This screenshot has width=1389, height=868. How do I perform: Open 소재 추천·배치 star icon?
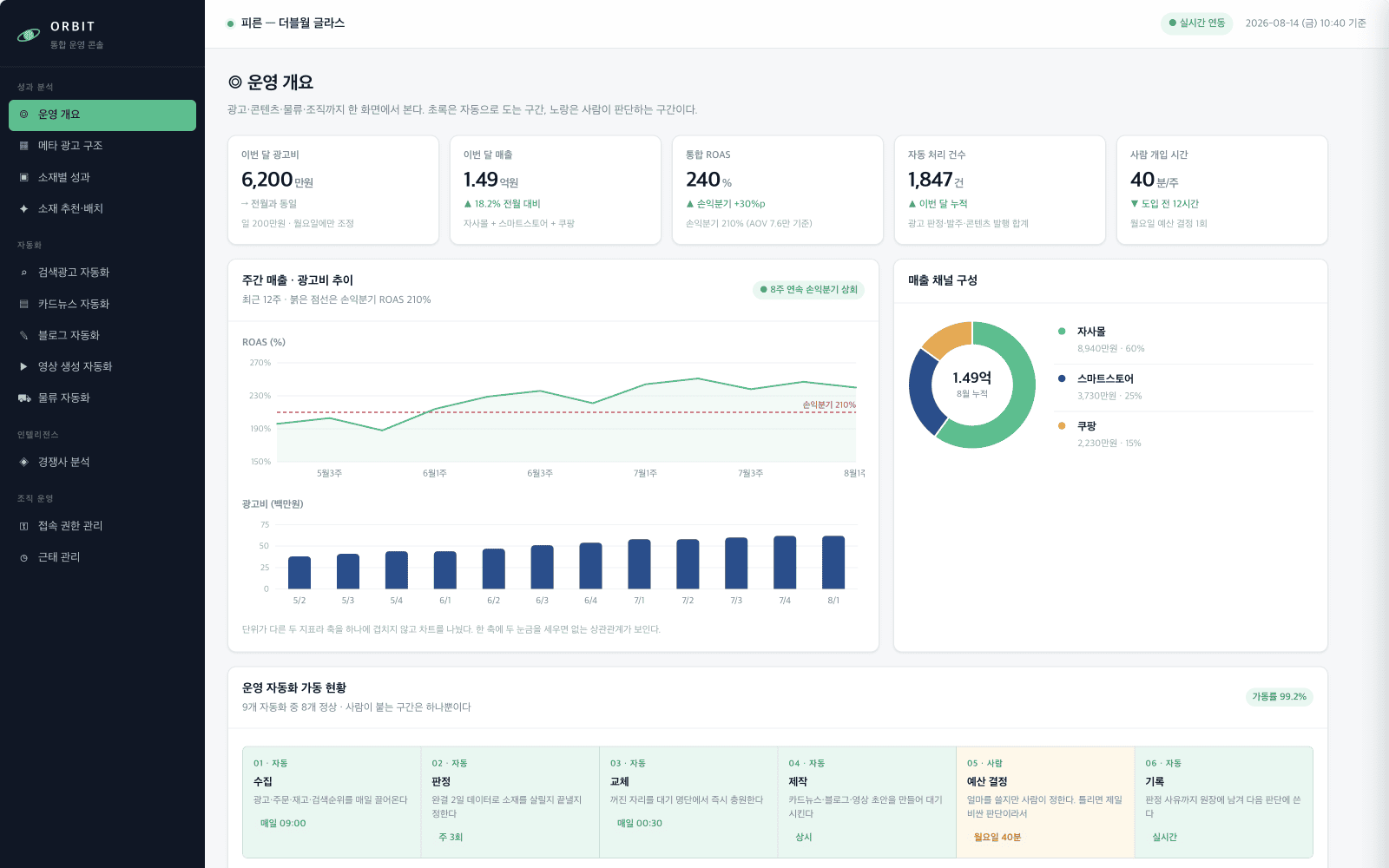[24, 208]
